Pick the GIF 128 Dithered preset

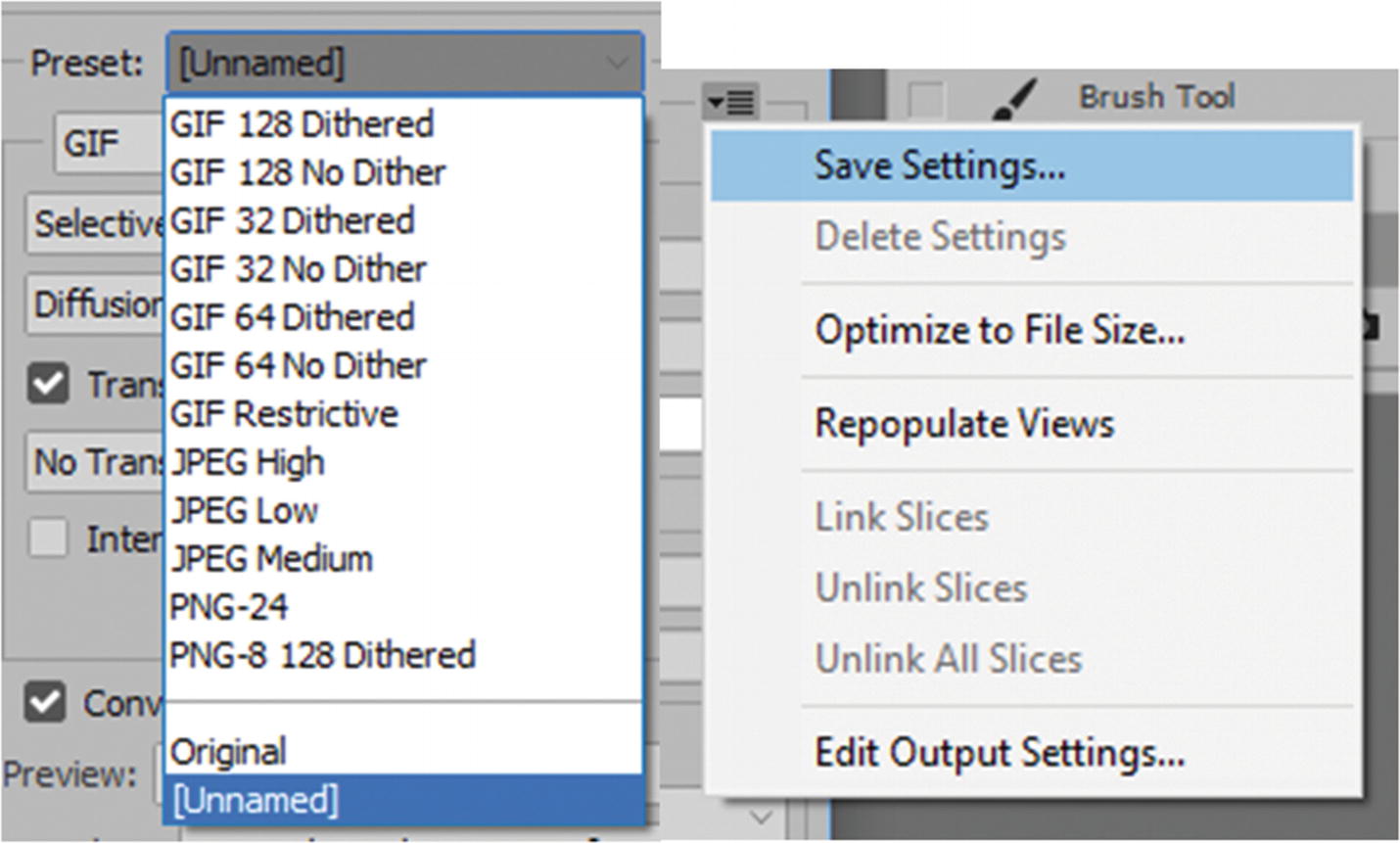[302, 124]
